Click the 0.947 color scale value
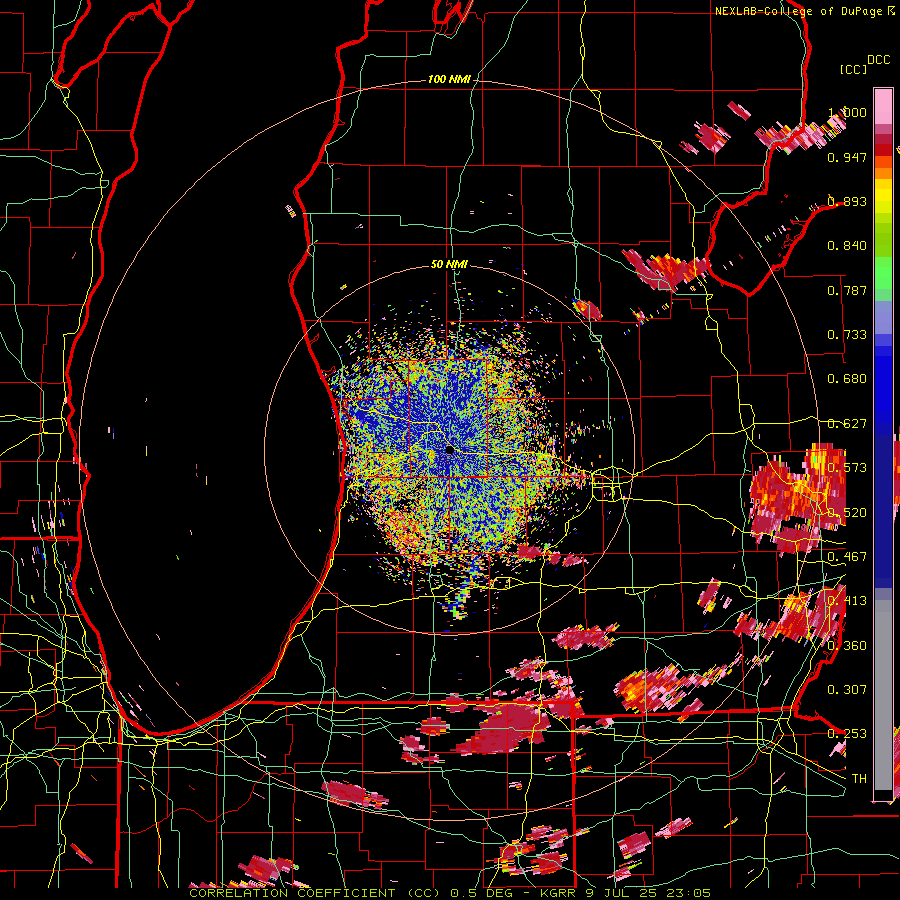This screenshot has width=900, height=900. coord(847,157)
